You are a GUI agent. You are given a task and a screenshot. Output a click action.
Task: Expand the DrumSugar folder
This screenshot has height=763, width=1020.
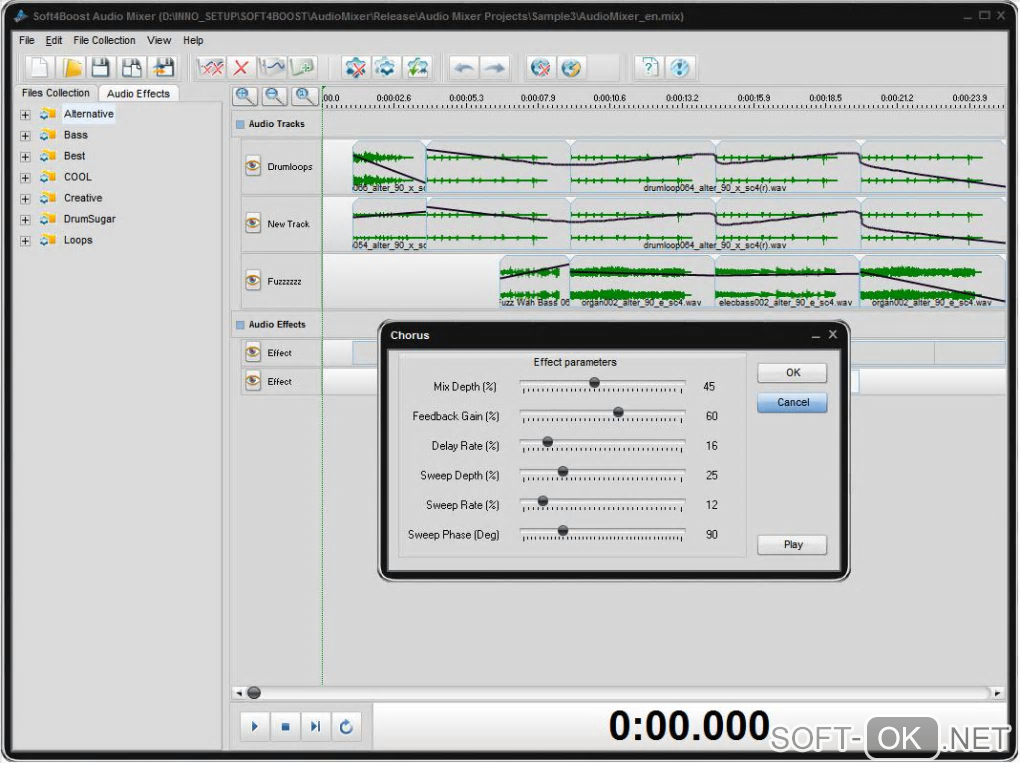(25, 220)
